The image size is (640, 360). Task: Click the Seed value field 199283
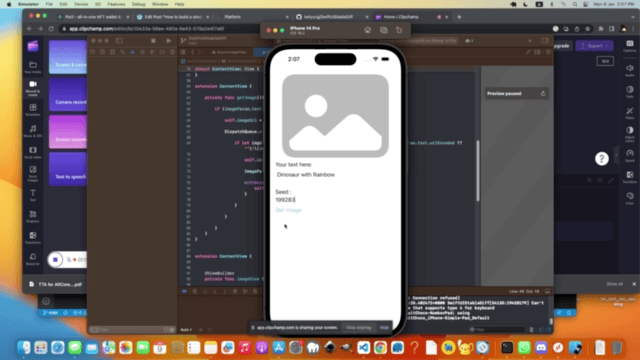tap(285, 200)
